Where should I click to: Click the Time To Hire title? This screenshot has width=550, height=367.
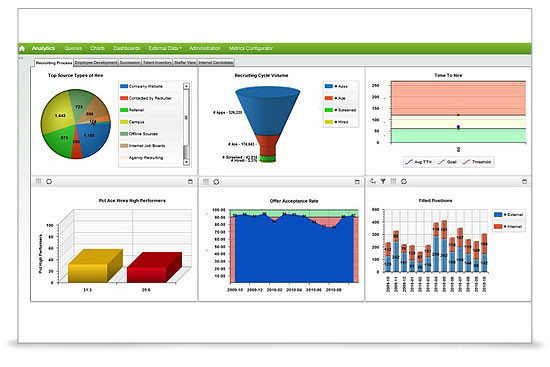pos(448,75)
